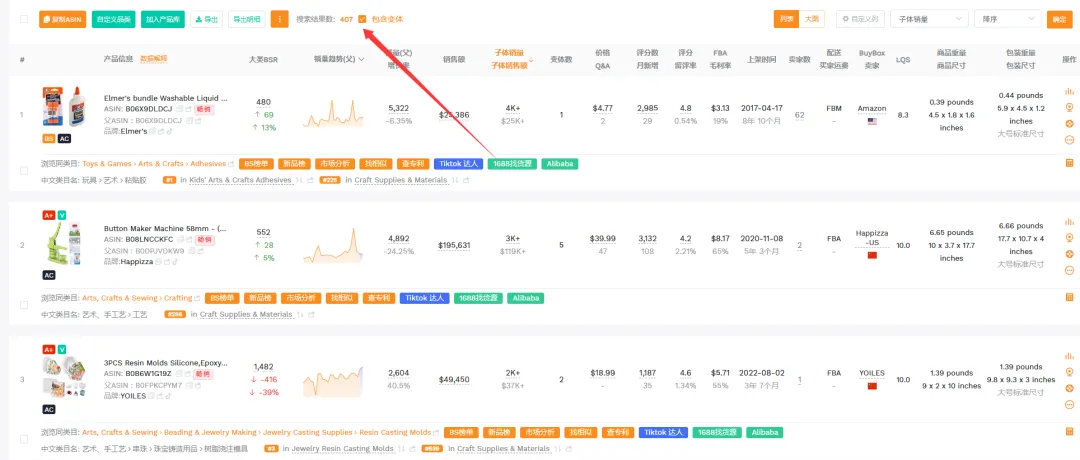The image size is (1080, 460).
Task: Click the location pin icon in Resin Molds row
Action: pyautogui.click(x=1070, y=372)
